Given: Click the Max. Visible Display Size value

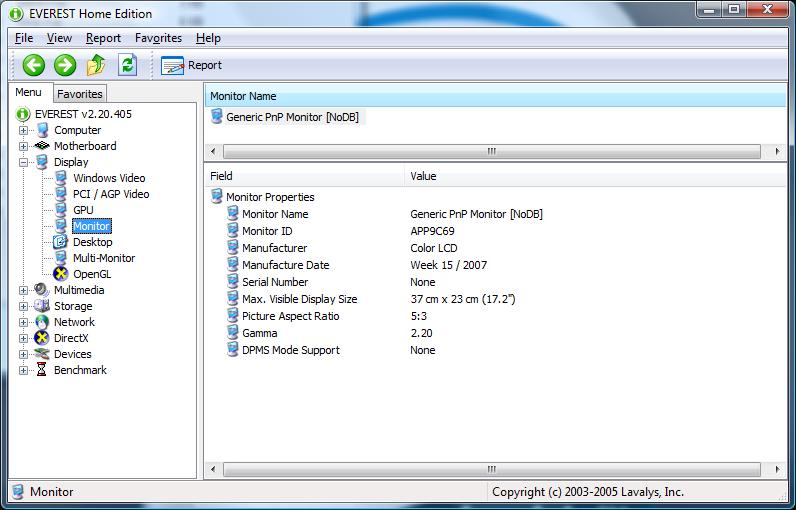Looking at the screenshot, I should (463, 299).
